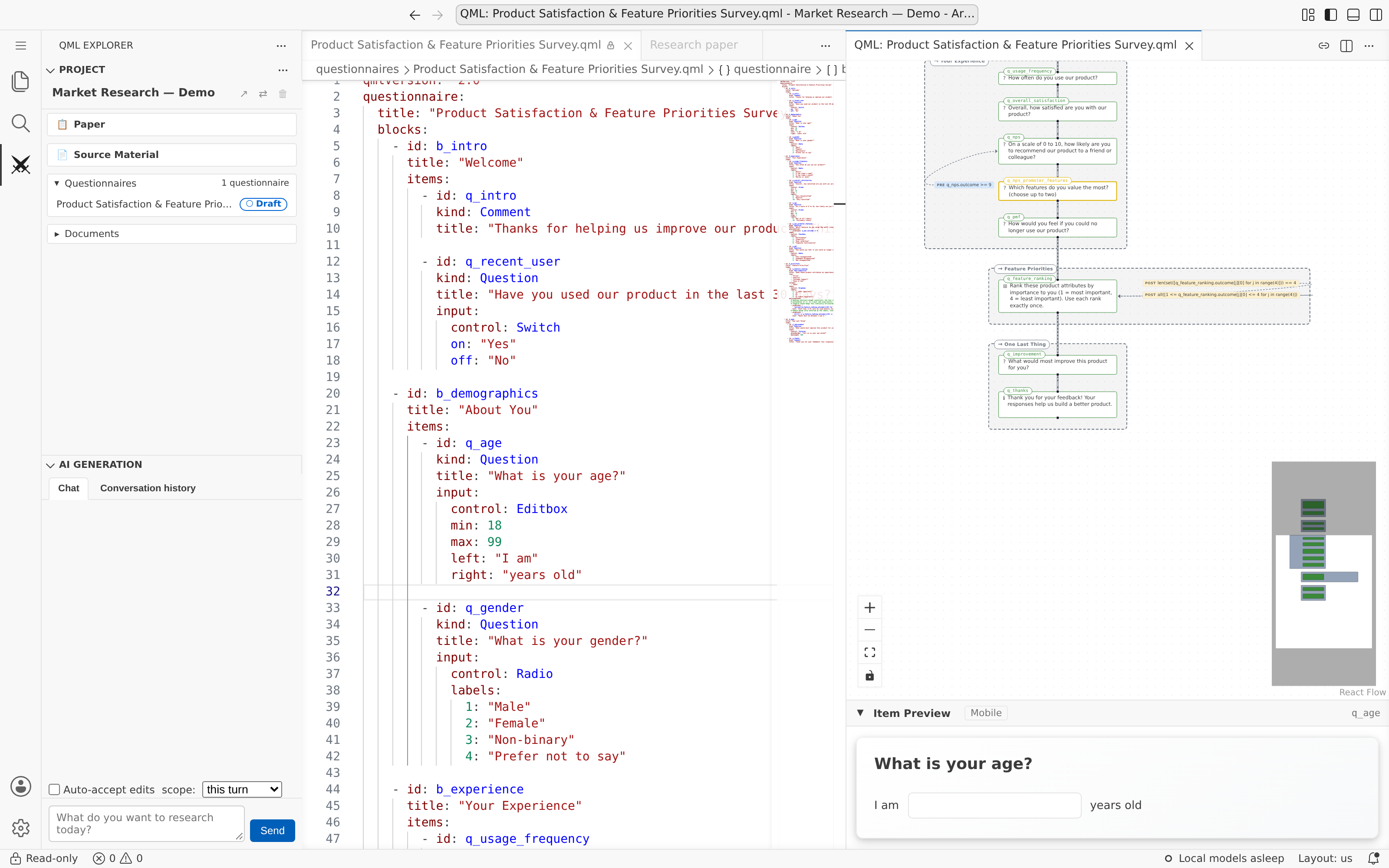Expand the Documents group
Viewport: 1389px width, 868px height.
(57, 234)
